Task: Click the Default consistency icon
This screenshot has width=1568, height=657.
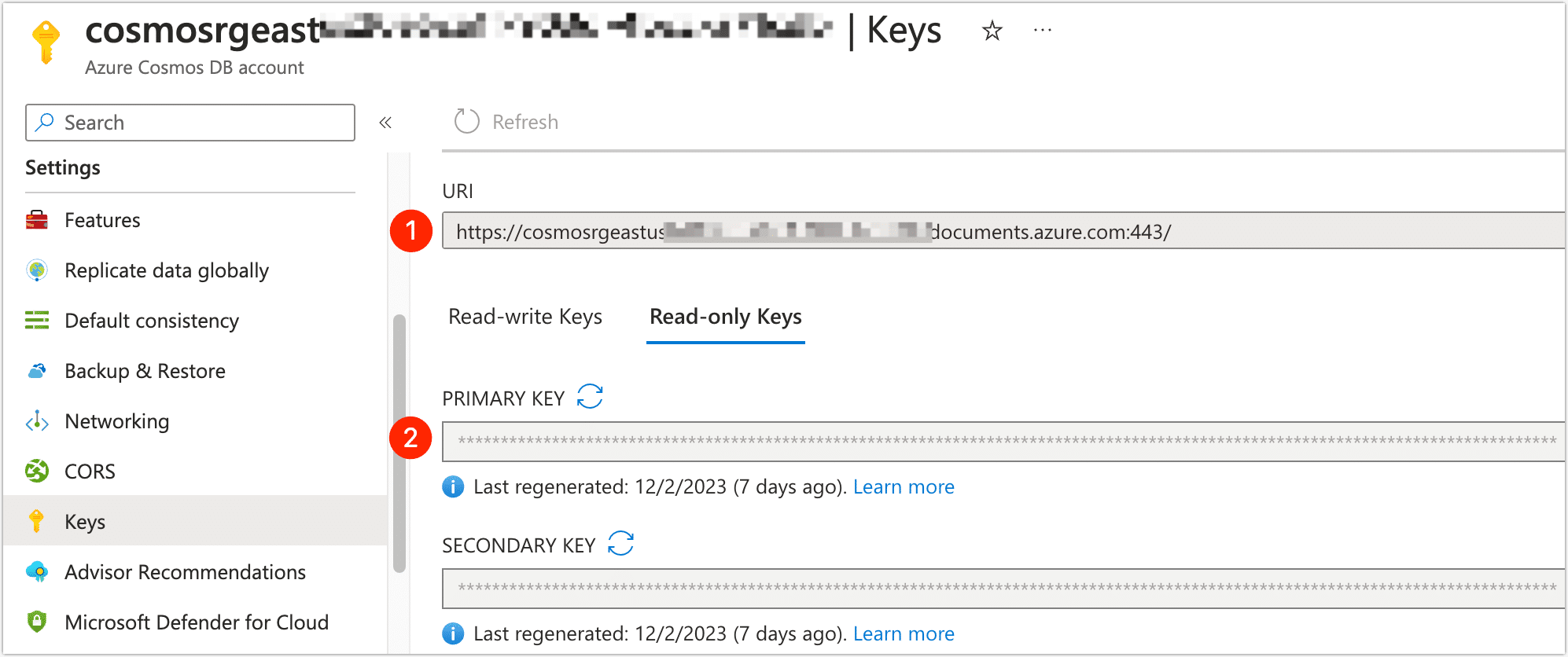Action: tap(35, 321)
